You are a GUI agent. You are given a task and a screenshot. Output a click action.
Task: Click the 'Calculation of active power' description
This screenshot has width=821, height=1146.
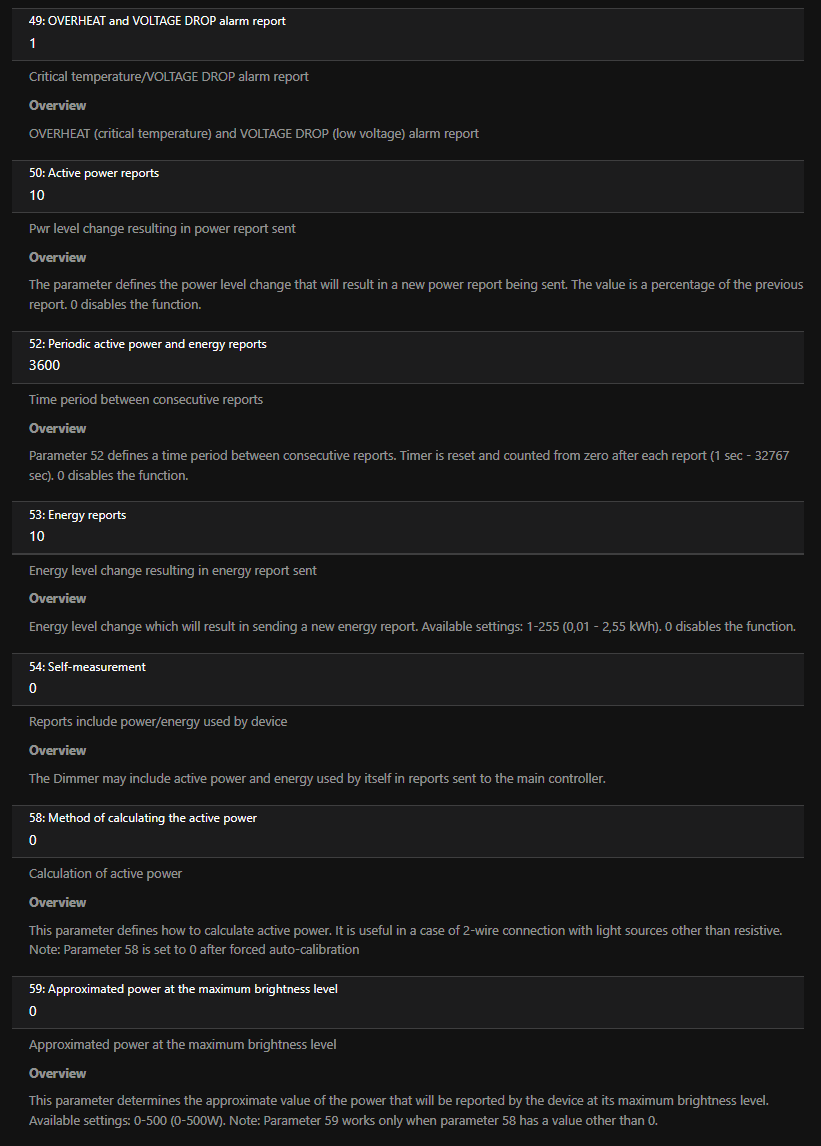pyautogui.click(x=106, y=874)
